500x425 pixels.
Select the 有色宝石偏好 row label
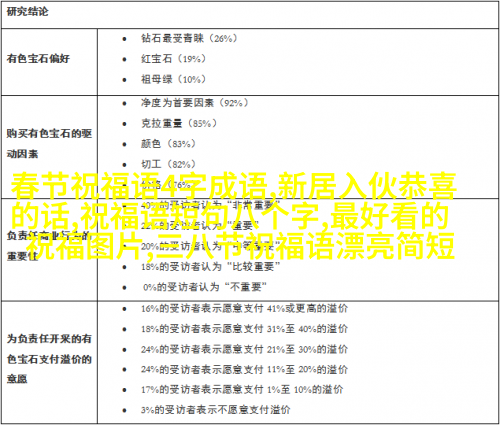(38, 59)
